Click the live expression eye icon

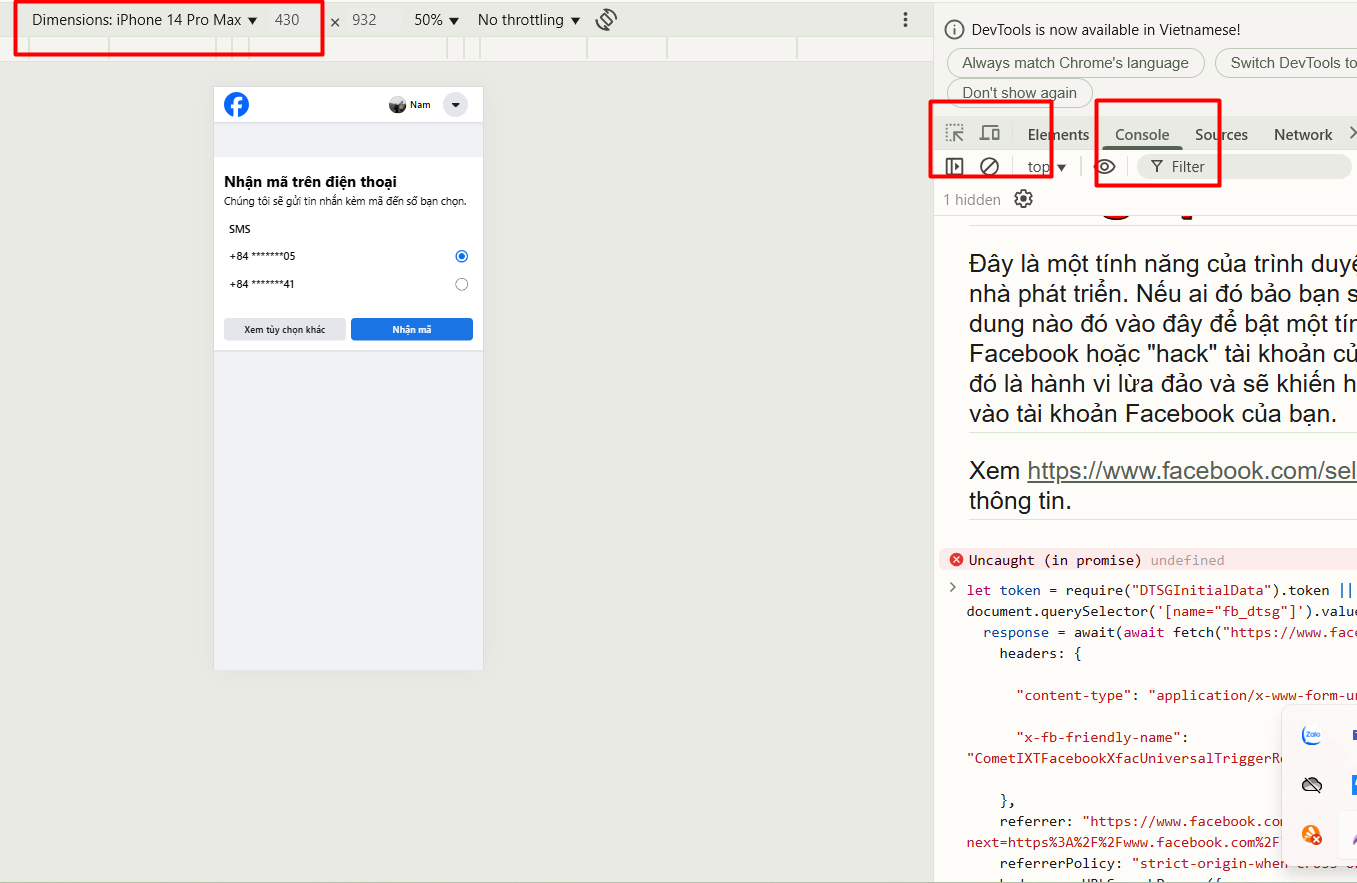point(1105,167)
